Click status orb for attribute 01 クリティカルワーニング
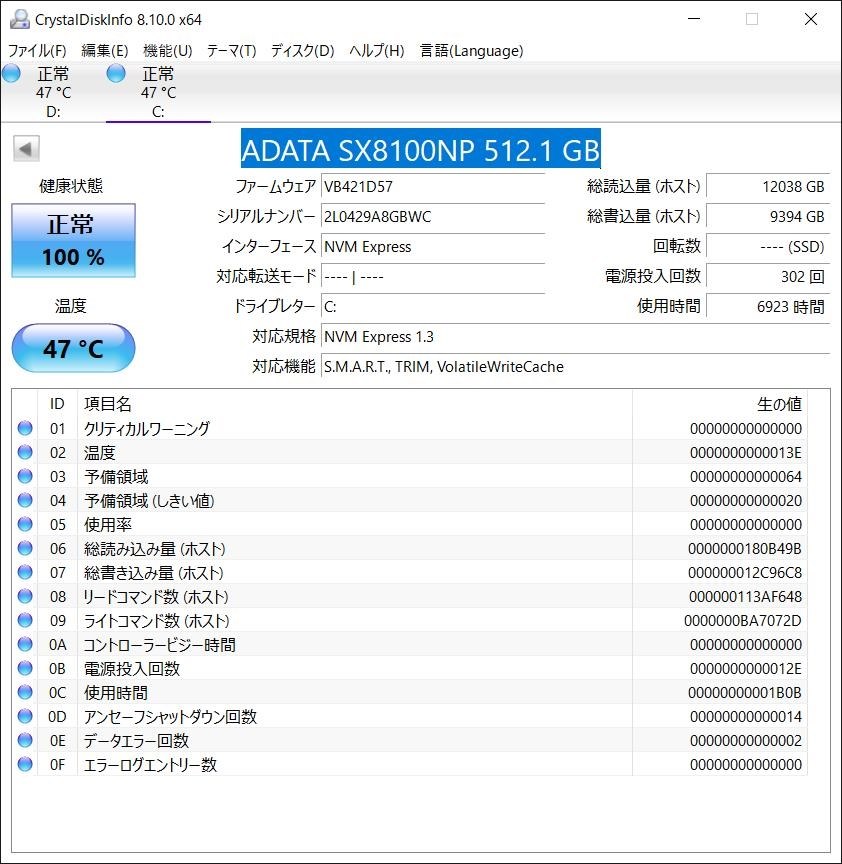 25,428
